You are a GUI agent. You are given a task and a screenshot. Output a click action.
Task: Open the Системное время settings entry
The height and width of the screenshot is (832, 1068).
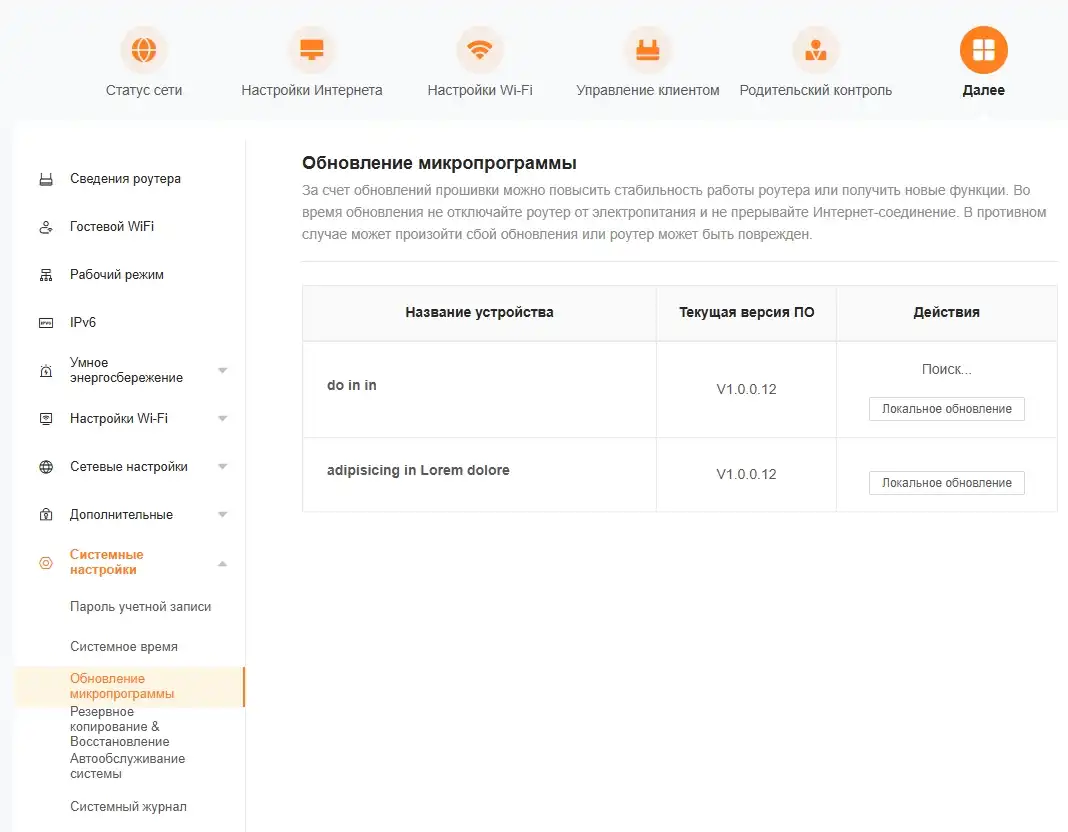121,646
